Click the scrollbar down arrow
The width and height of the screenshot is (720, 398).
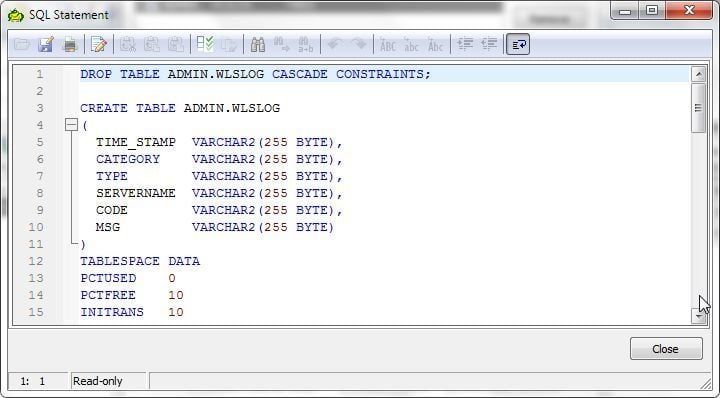[698, 316]
